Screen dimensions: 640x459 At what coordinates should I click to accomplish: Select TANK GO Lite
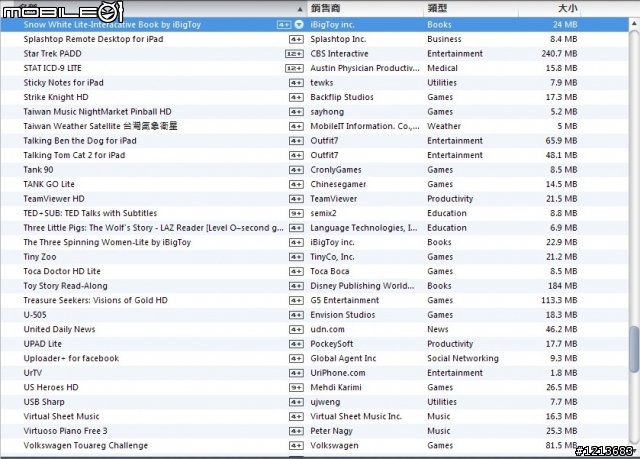[x=49, y=184]
